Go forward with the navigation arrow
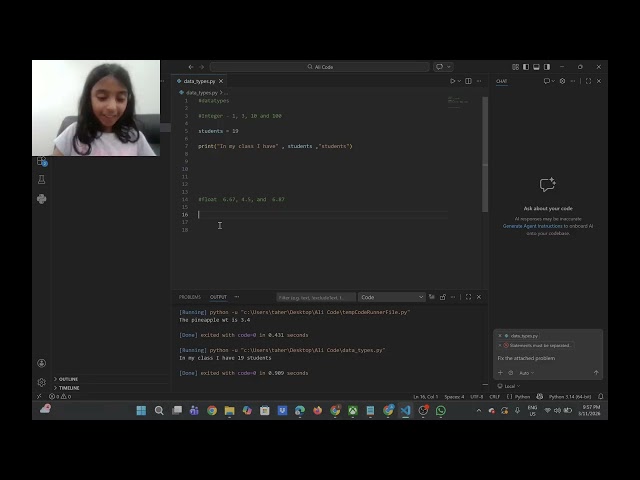Screen dimensions: 640x480 (x=202, y=67)
